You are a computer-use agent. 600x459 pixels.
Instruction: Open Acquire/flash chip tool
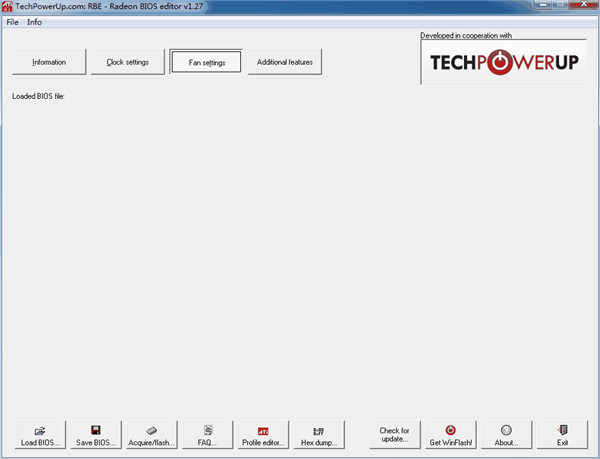(x=152, y=435)
